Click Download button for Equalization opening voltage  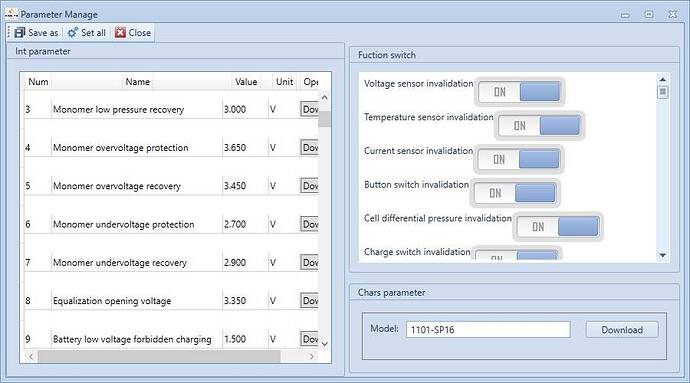(x=310, y=301)
